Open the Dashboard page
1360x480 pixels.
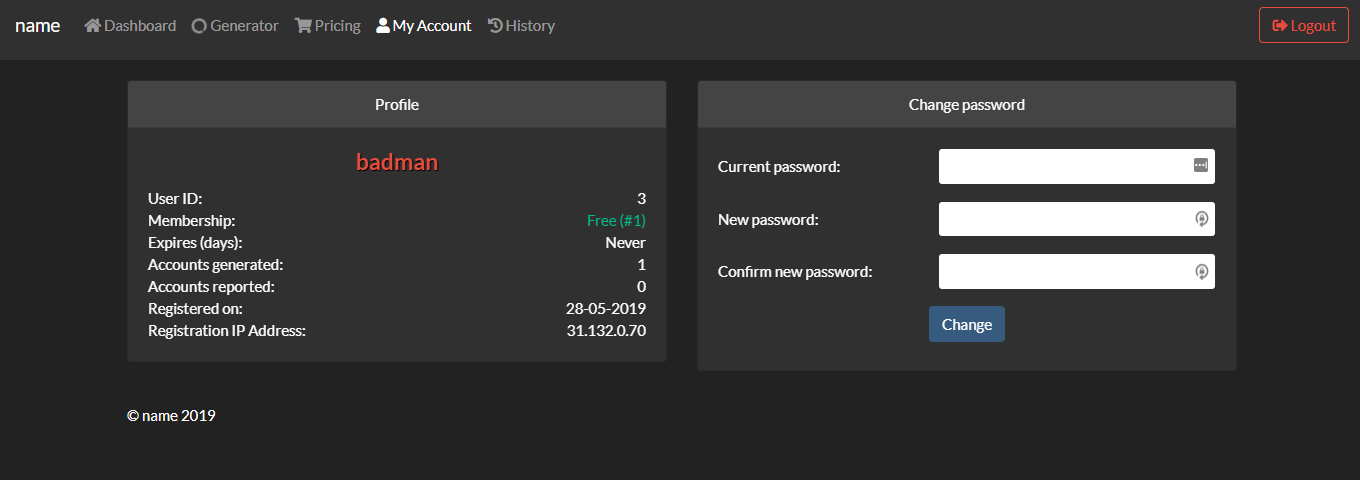[x=130, y=26]
